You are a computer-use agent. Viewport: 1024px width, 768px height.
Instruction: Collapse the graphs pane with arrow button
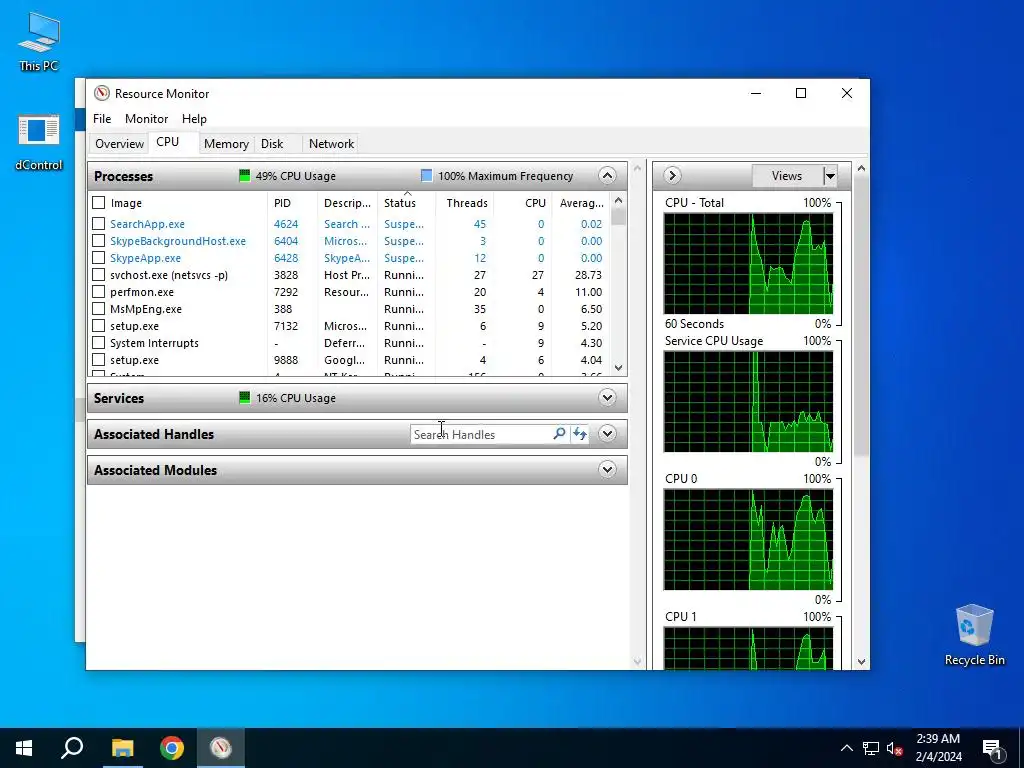click(x=672, y=176)
